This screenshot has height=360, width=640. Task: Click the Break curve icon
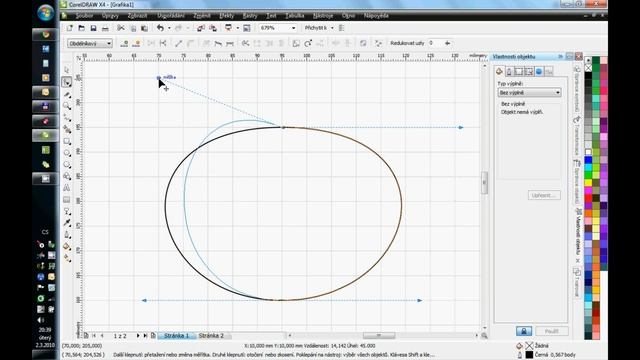pyautogui.click(x=163, y=43)
